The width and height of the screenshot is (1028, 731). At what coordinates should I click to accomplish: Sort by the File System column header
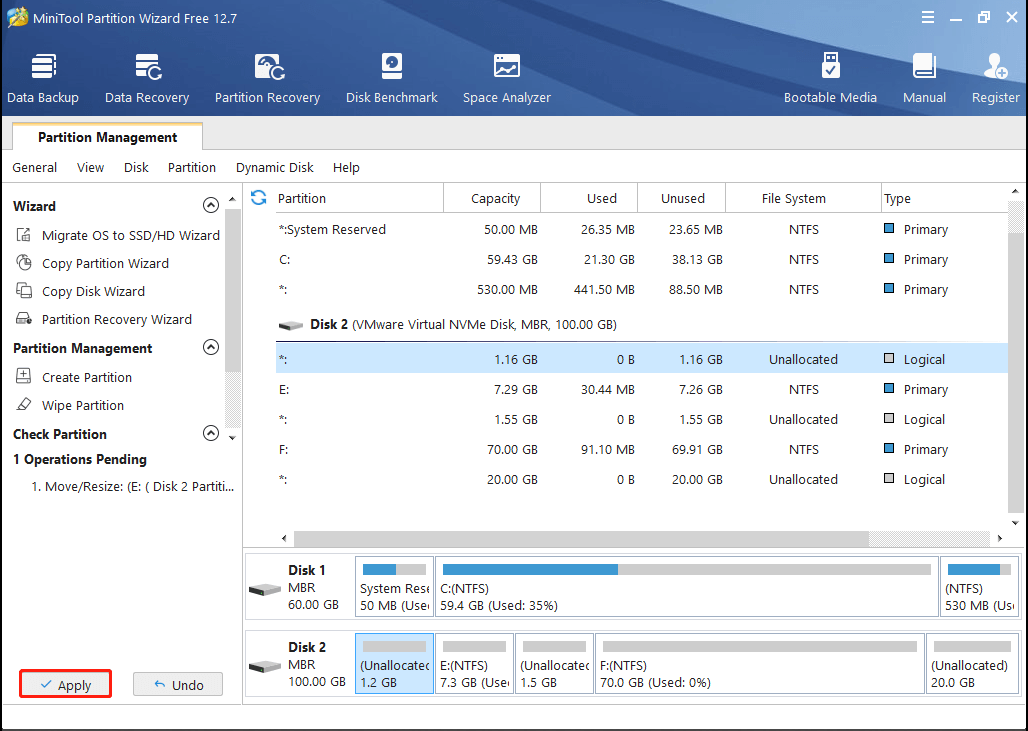click(803, 198)
